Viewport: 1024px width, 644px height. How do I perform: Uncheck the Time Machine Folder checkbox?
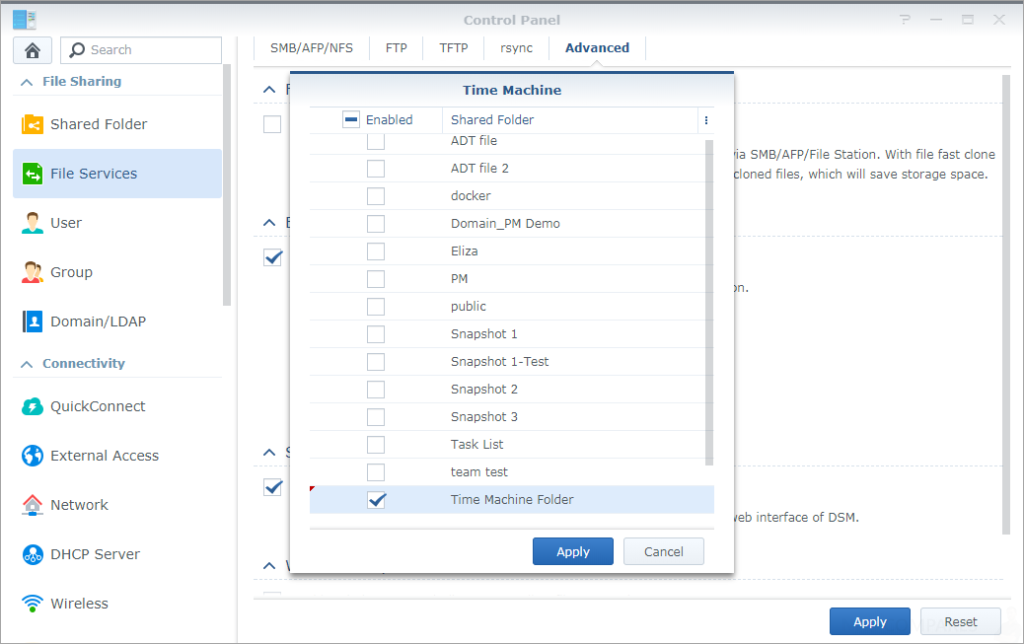(x=376, y=499)
